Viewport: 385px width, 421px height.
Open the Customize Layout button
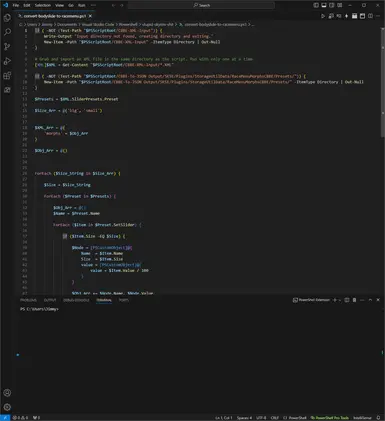(340, 5)
